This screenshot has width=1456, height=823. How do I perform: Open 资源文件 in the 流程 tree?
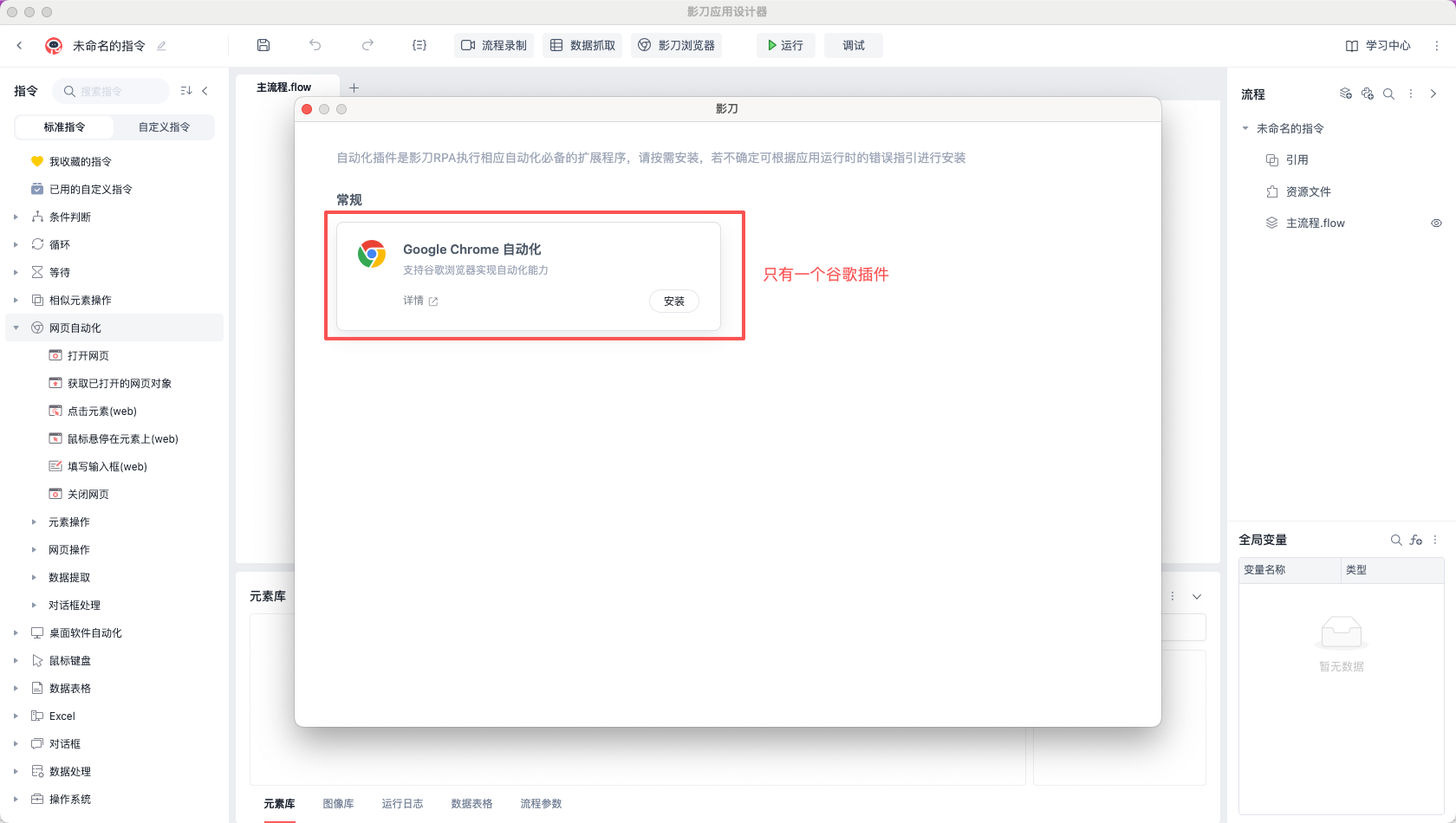click(1308, 192)
